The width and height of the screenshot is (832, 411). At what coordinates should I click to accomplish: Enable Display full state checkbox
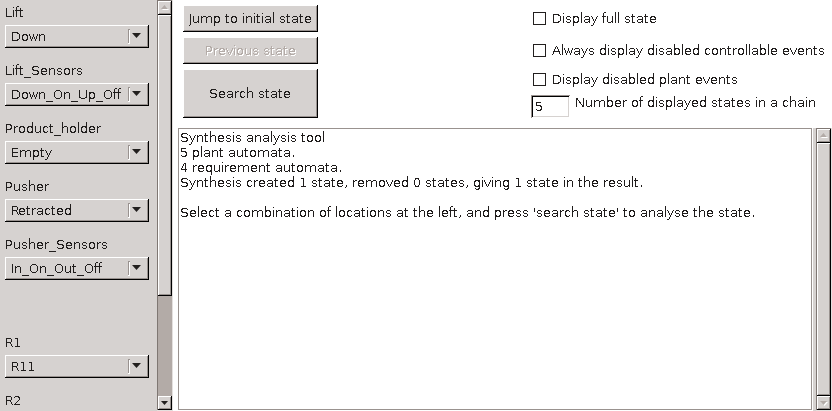point(540,18)
